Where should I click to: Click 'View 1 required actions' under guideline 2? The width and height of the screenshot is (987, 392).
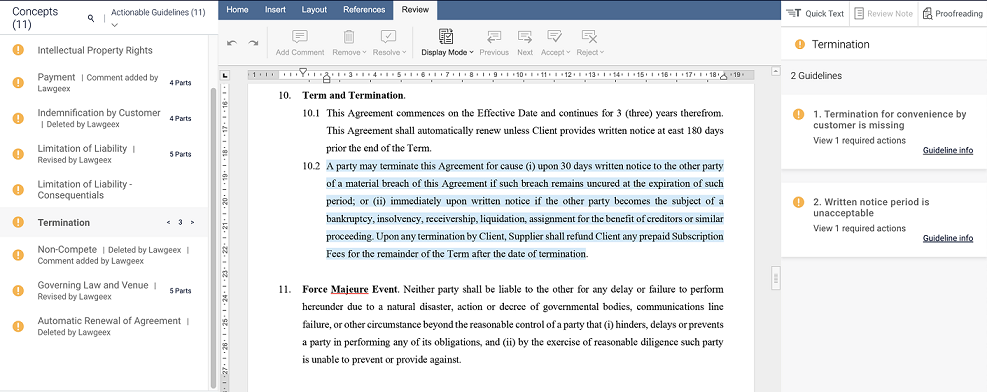[x=859, y=228]
